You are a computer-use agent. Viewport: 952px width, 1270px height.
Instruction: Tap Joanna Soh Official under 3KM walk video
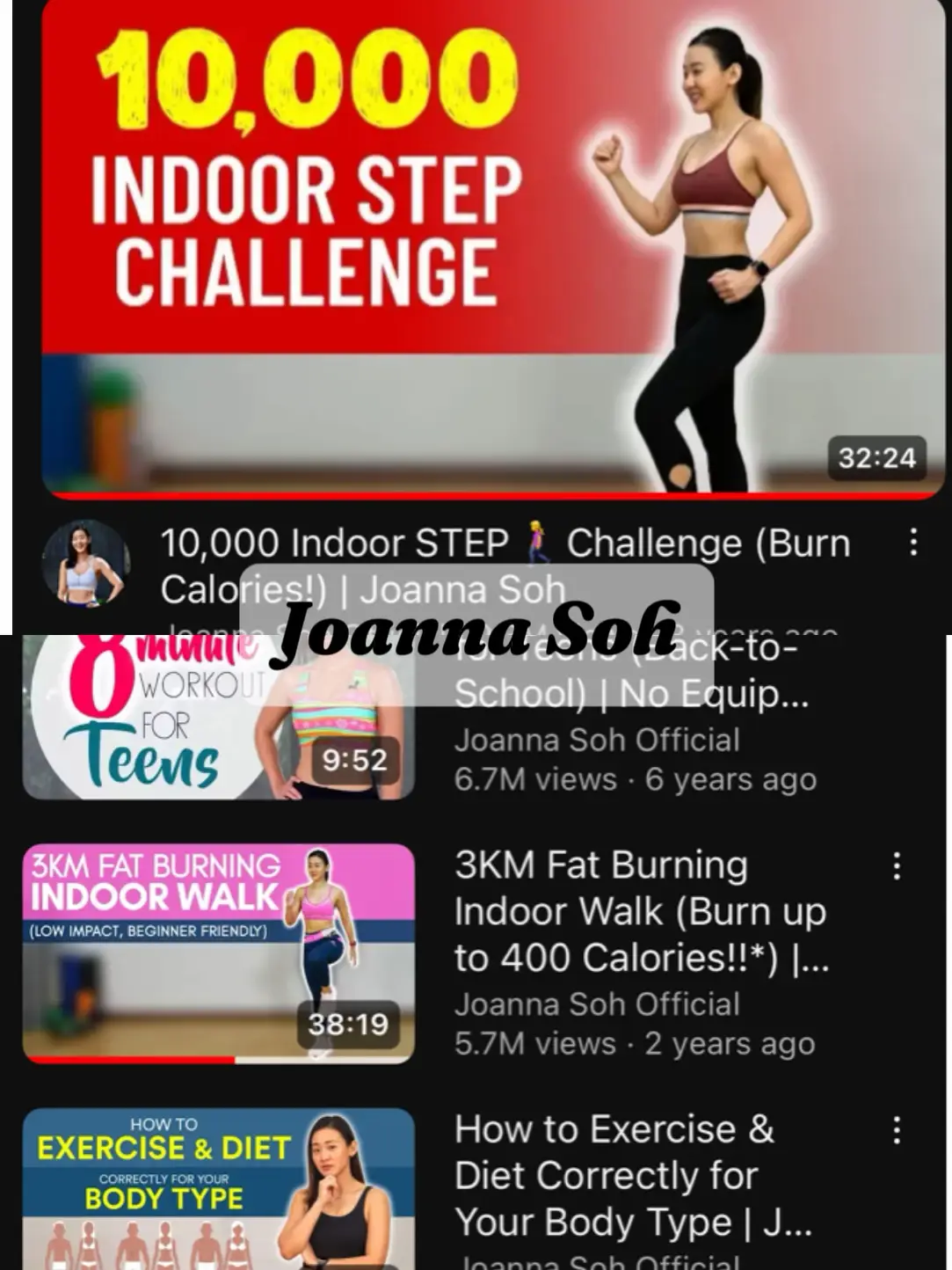[x=597, y=1004]
